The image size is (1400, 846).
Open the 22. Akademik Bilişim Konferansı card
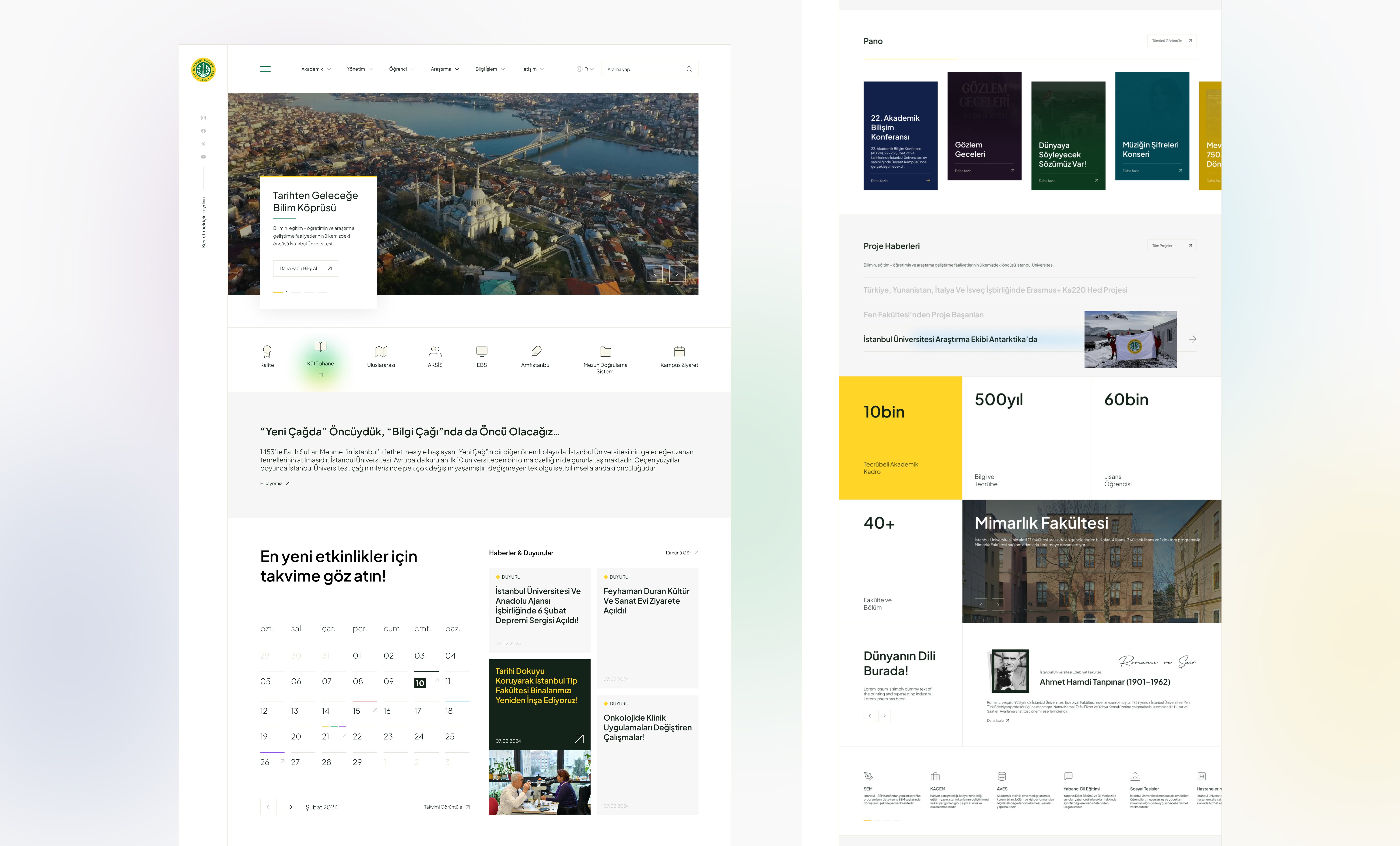901,136
